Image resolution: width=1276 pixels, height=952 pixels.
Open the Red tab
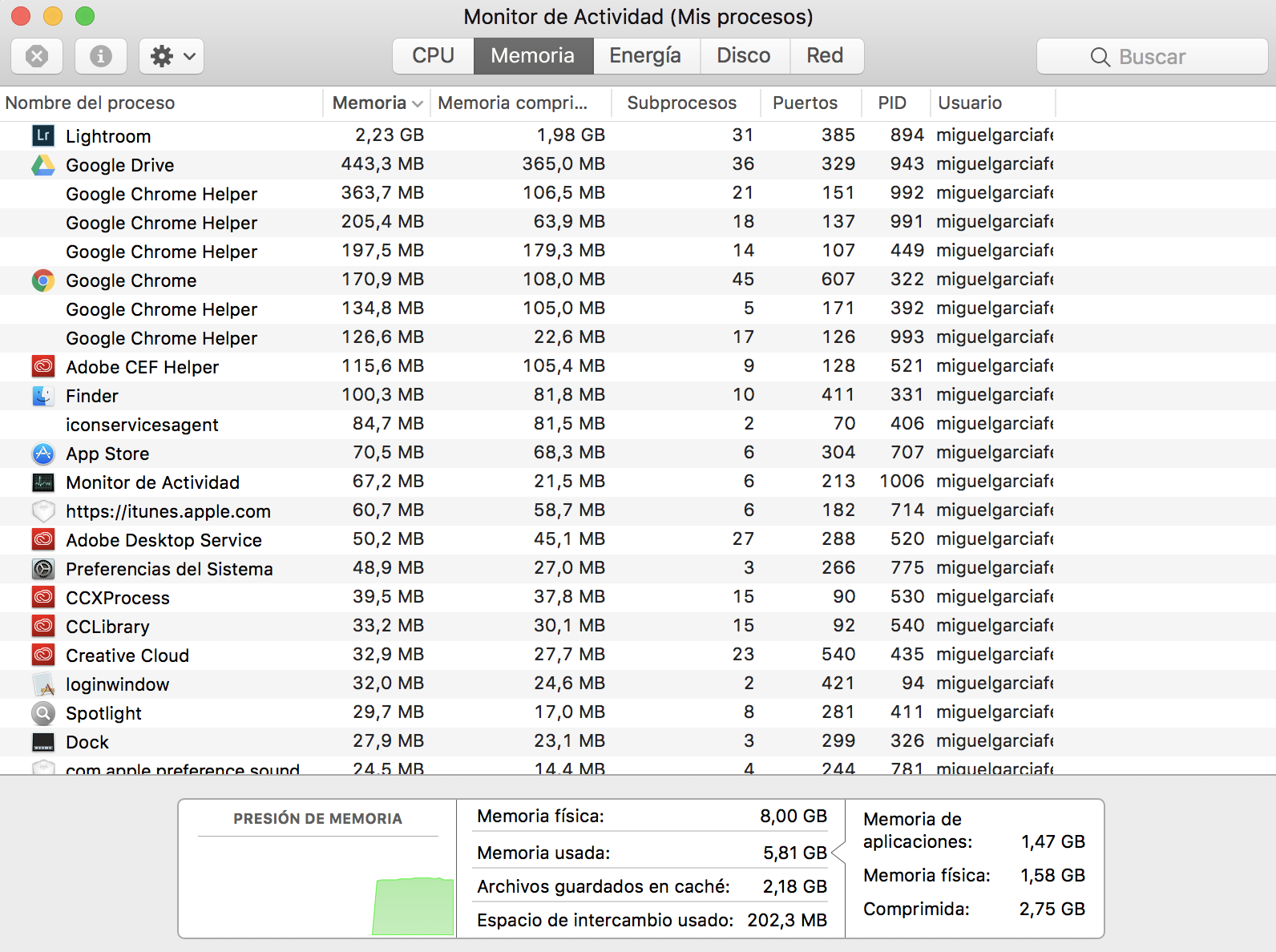point(826,55)
